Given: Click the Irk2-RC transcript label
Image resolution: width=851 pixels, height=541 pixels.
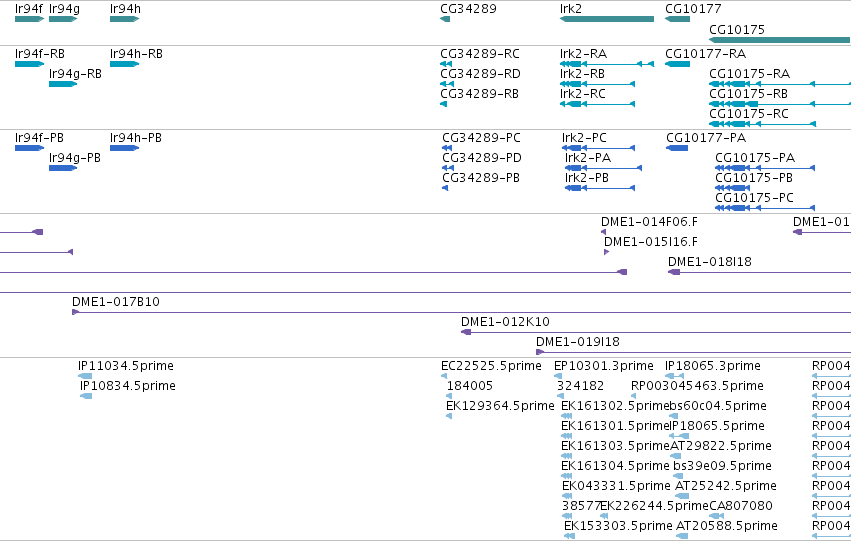Looking at the screenshot, I should coord(582,94).
